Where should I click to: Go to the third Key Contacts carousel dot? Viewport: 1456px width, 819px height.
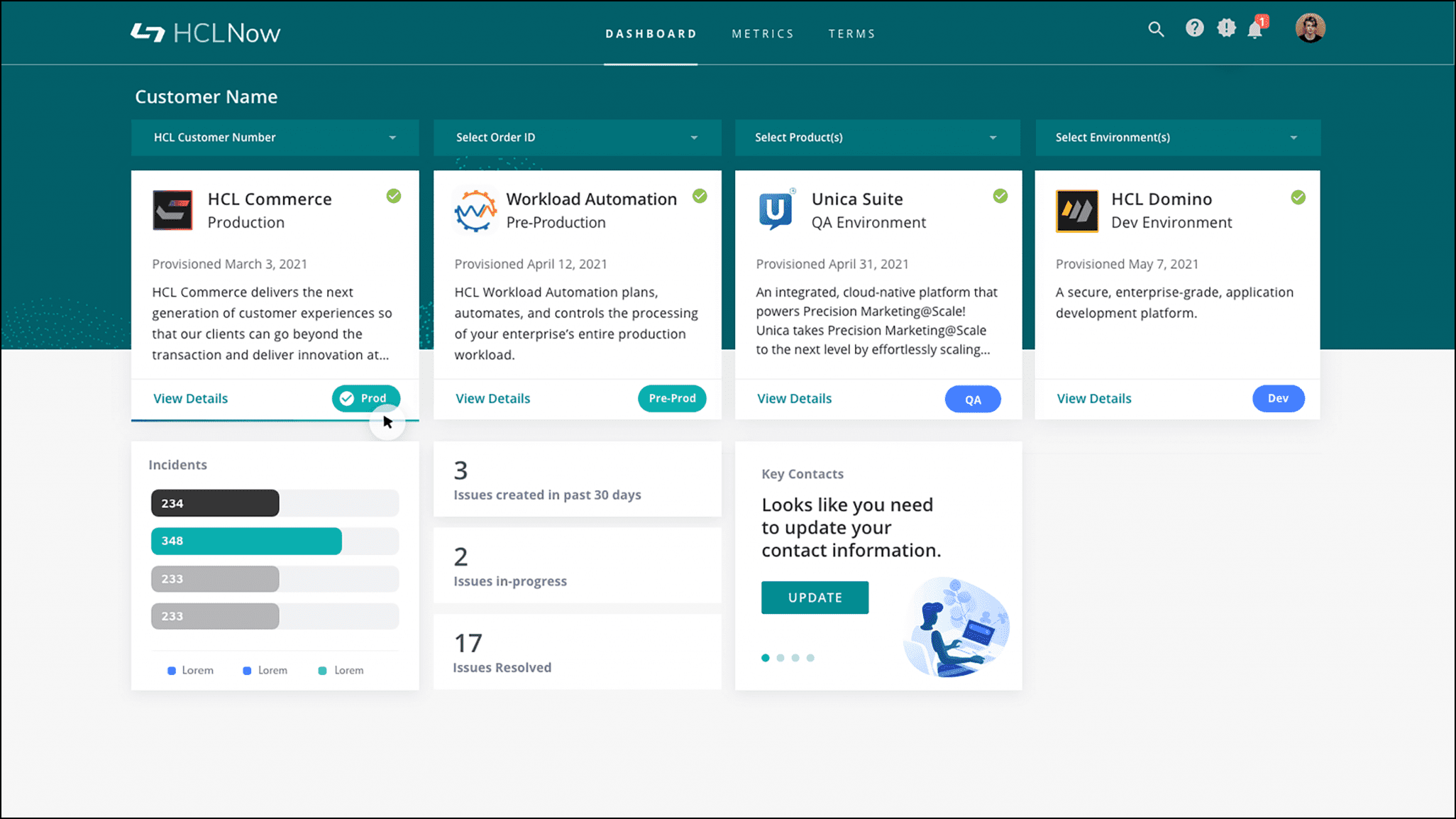tap(795, 658)
